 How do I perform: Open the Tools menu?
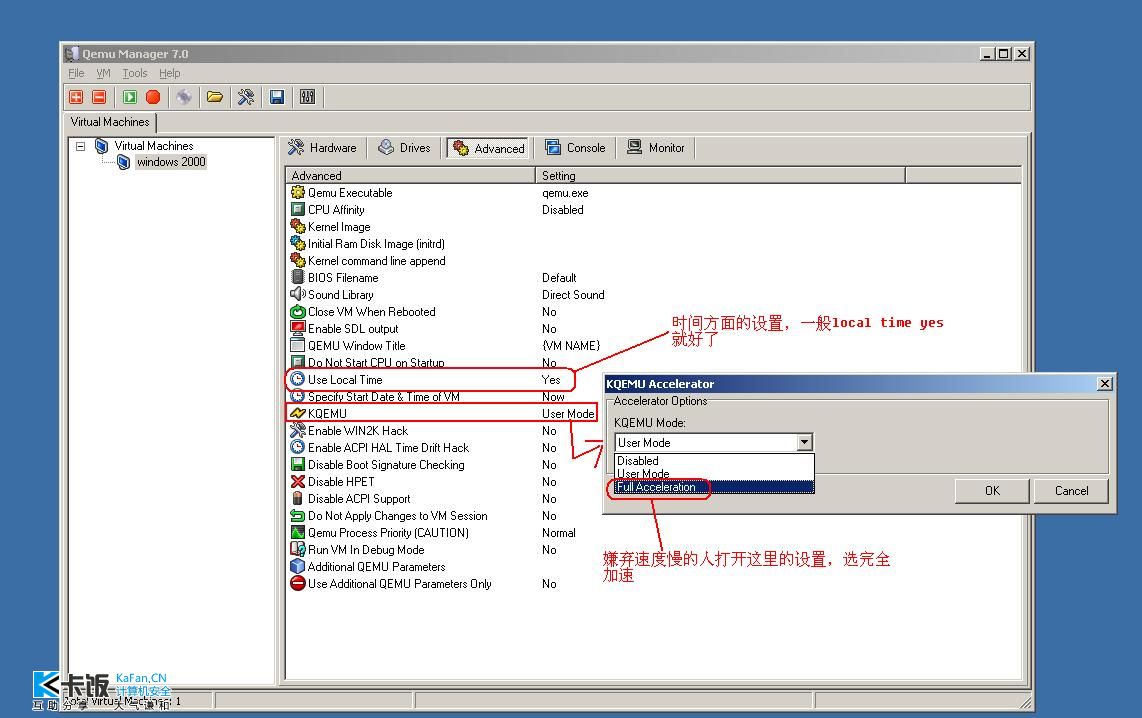(135, 73)
